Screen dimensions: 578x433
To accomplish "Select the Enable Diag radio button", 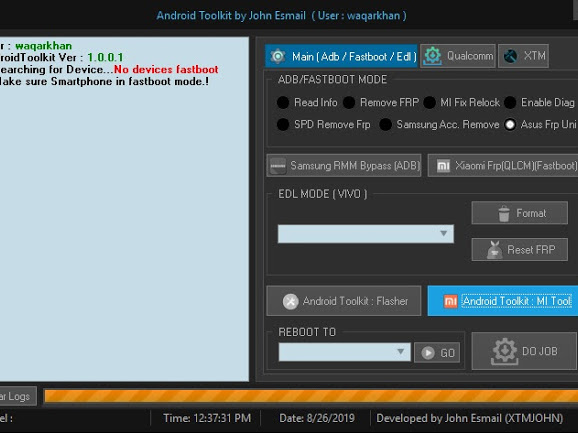I will (x=539, y=102).
